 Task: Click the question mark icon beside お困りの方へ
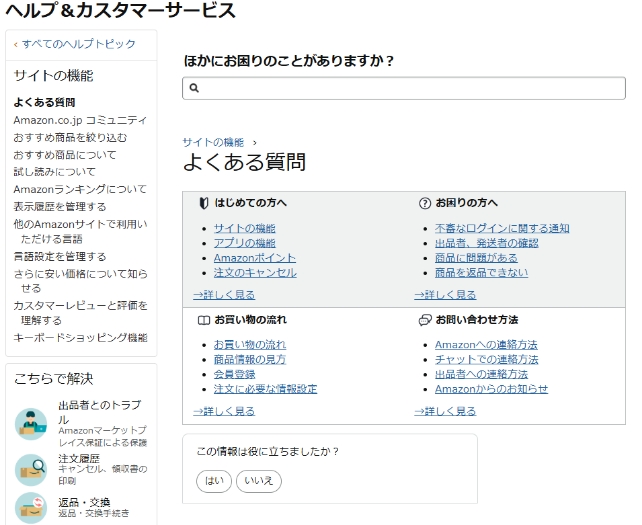[x=425, y=203]
